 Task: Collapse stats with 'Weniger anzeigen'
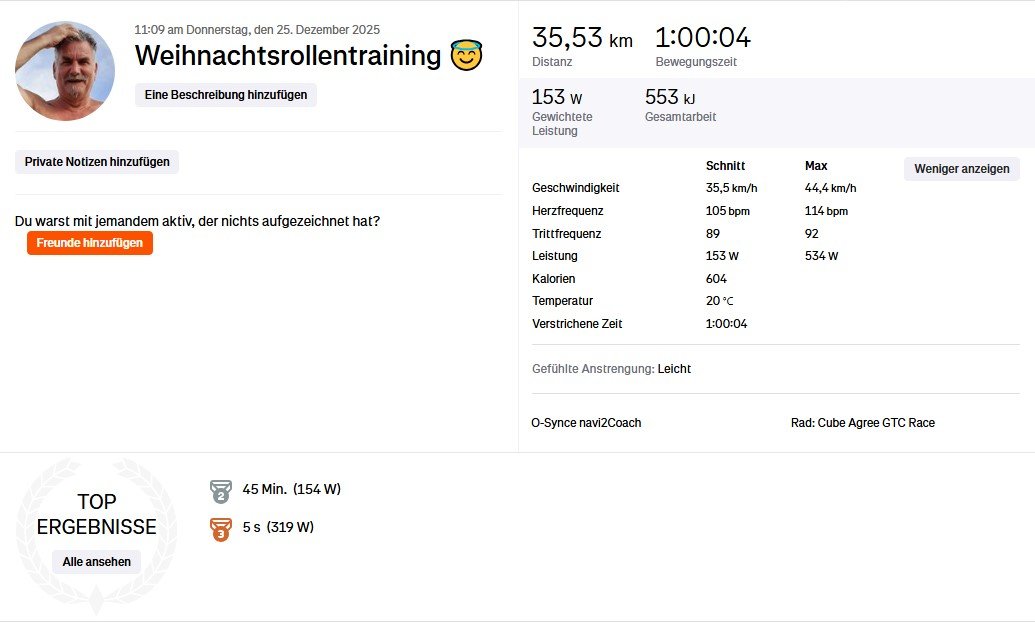pyautogui.click(x=961, y=169)
